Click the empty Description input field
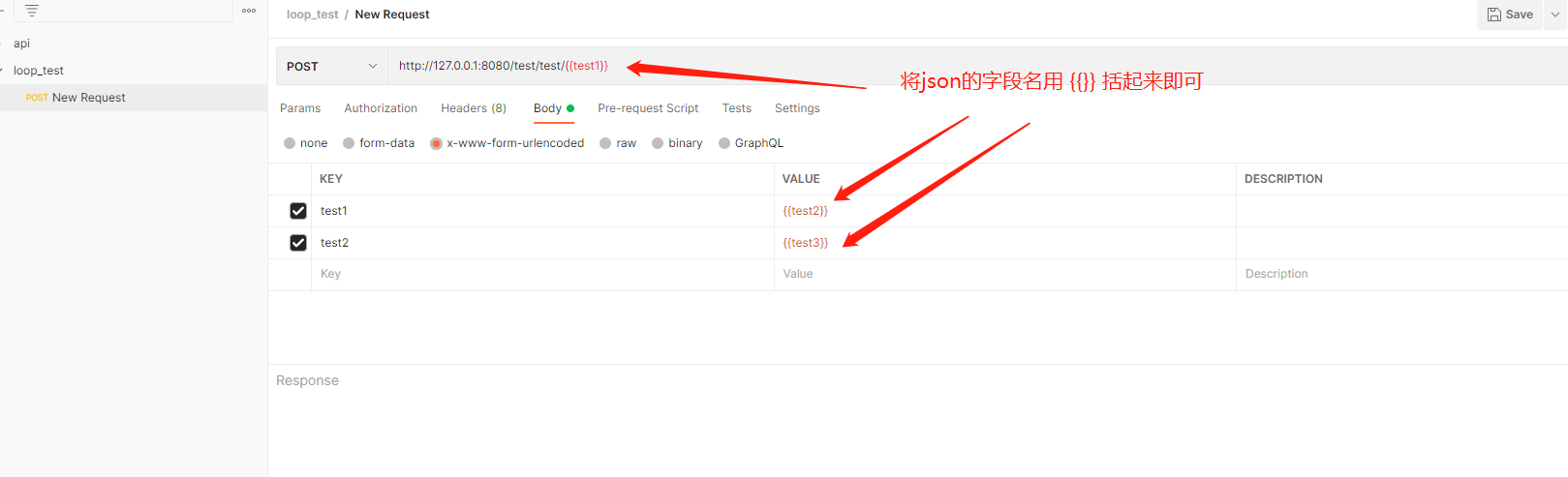The width and height of the screenshot is (1568, 477). click(1402, 274)
